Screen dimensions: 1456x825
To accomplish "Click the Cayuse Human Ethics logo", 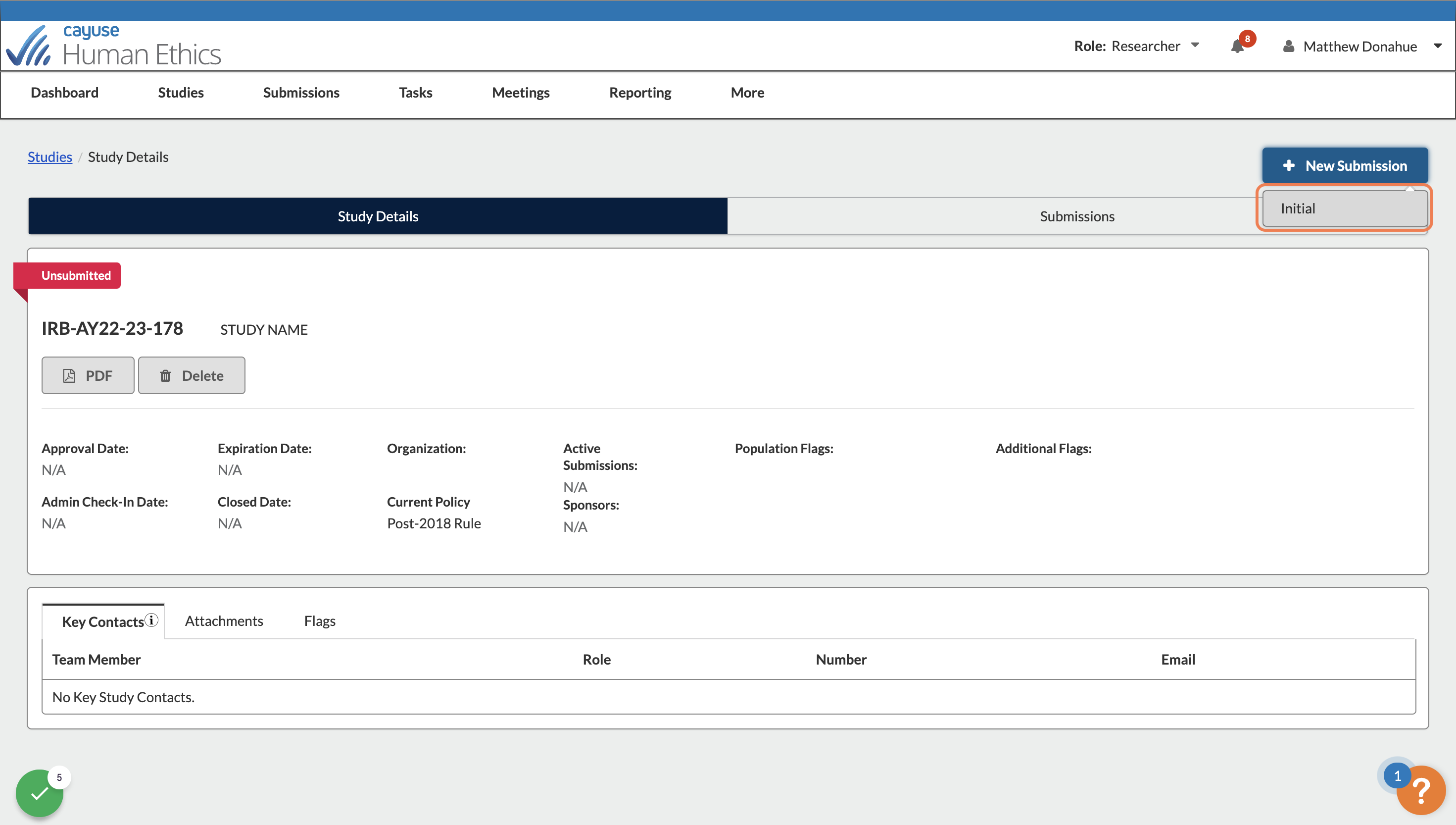I will [113, 46].
